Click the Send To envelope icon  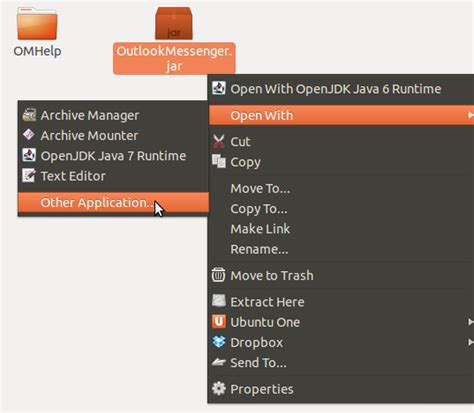coord(219,362)
